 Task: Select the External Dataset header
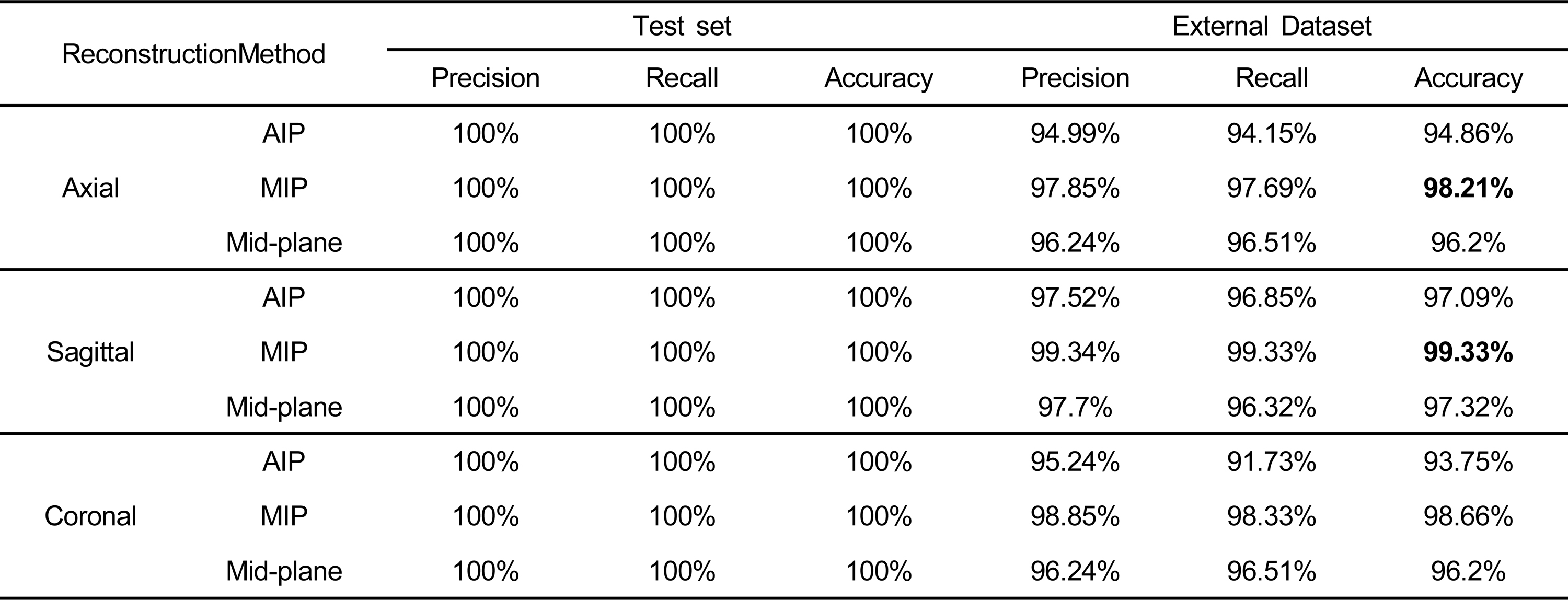[1272, 26]
